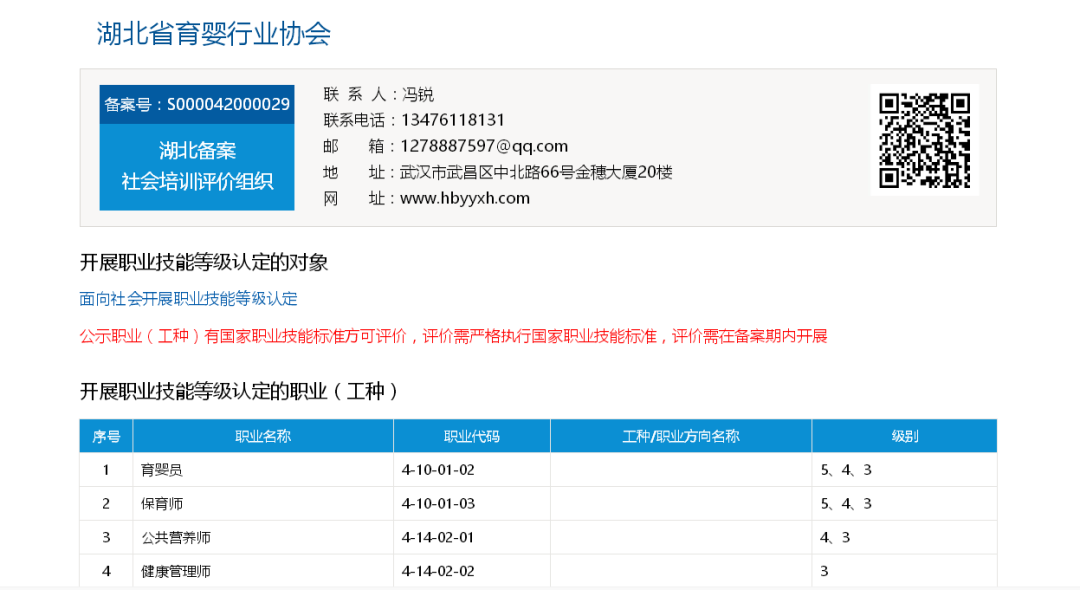
Task: Click the row number 4 cell
Action: click(106, 571)
